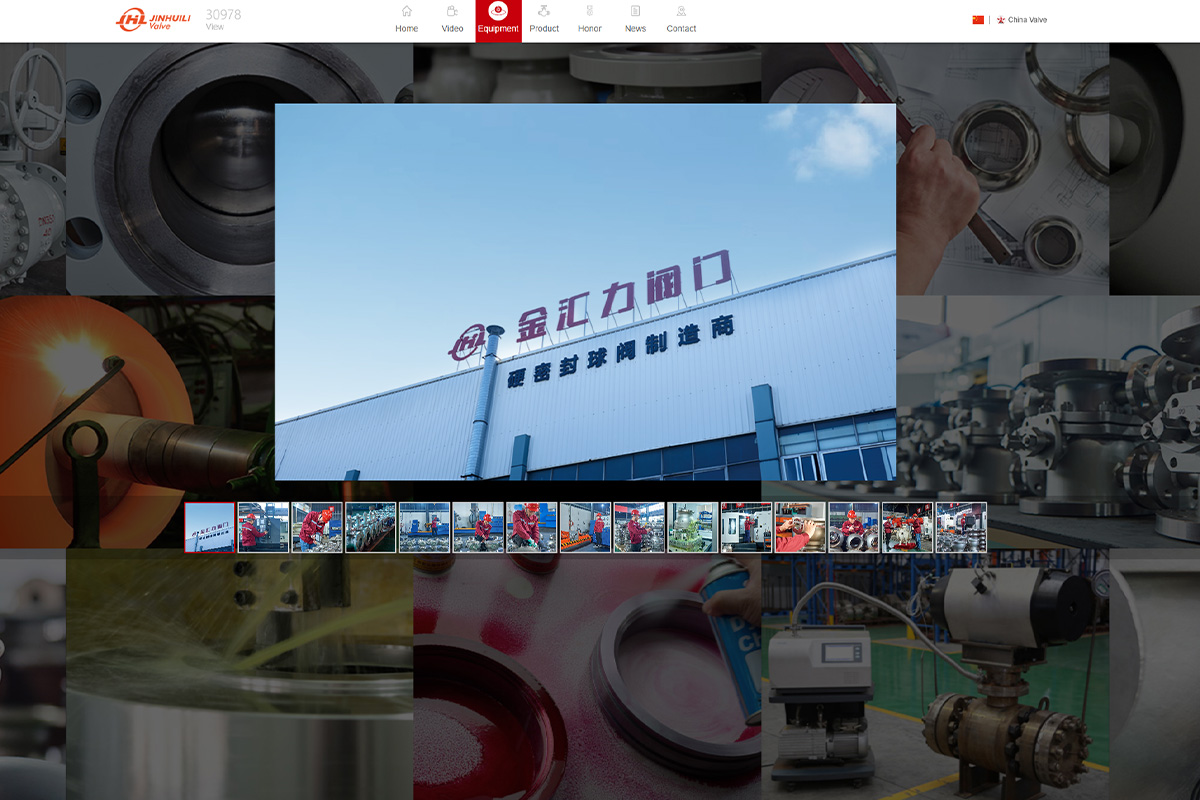Open the Video camera icon
This screenshot has height=800, width=1200.
coord(452,12)
